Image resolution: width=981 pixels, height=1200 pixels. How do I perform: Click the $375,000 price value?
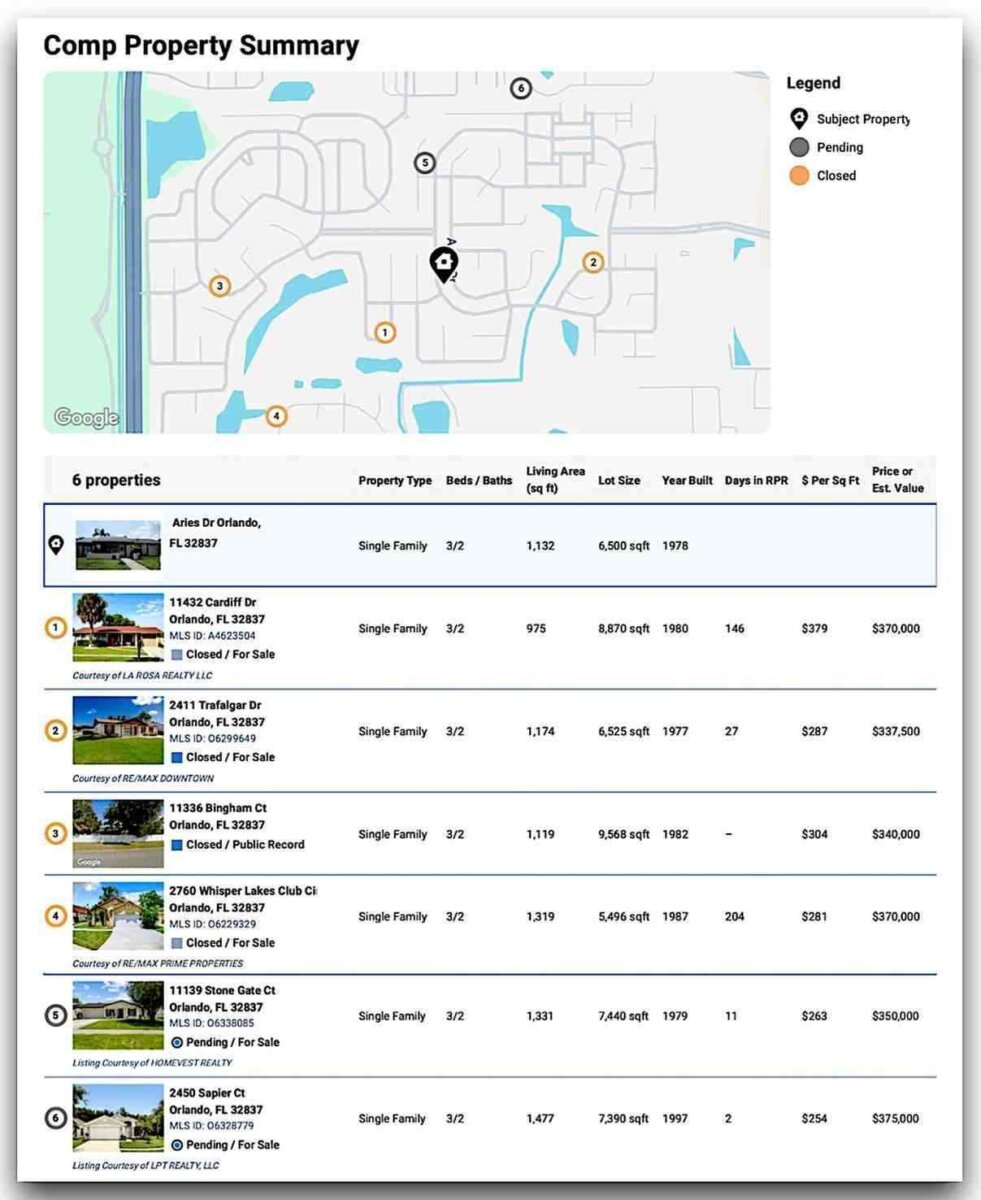click(896, 1119)
